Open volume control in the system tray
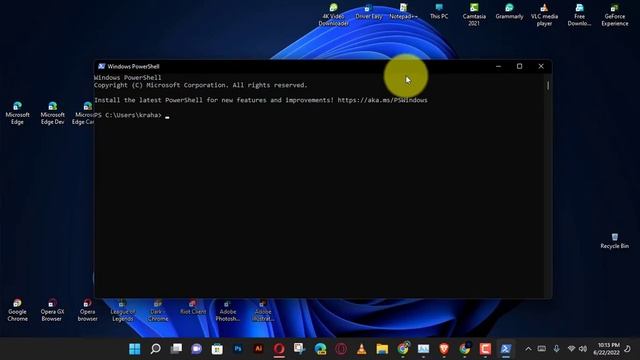The height and width of the screenshot is (360, 640). (583, 349)
